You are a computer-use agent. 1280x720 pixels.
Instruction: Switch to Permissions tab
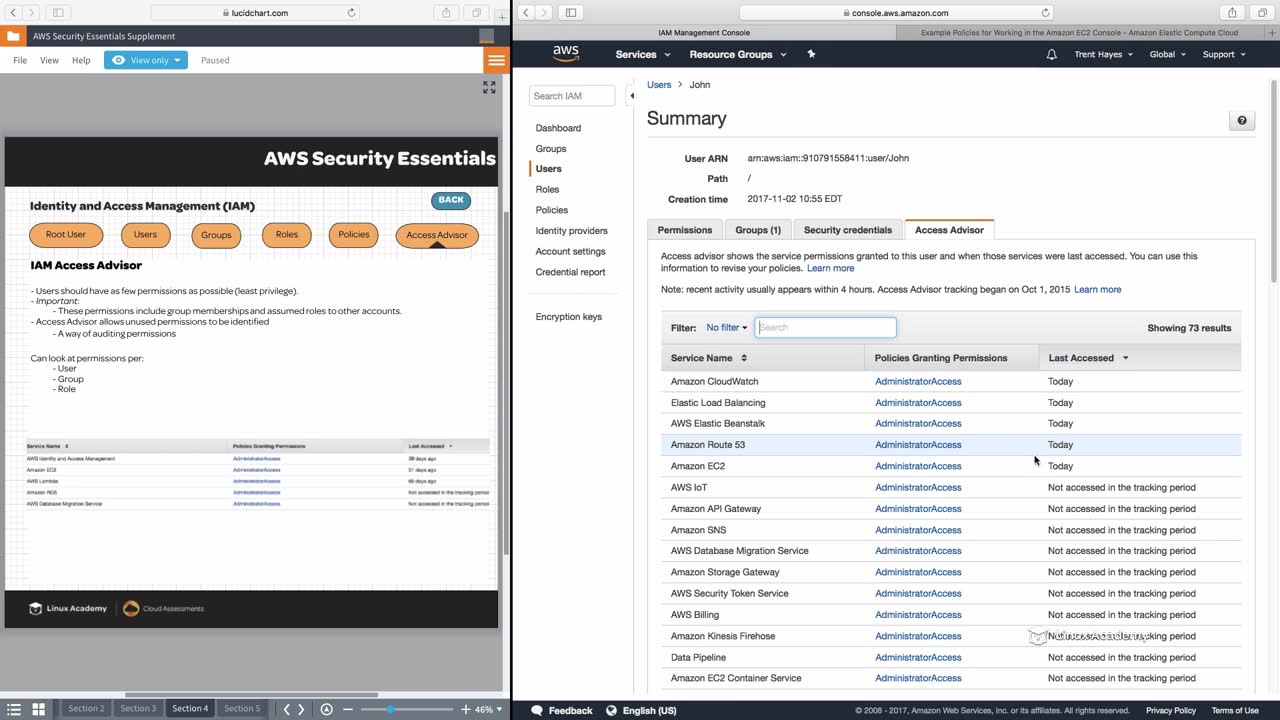(x=685, y=230)
